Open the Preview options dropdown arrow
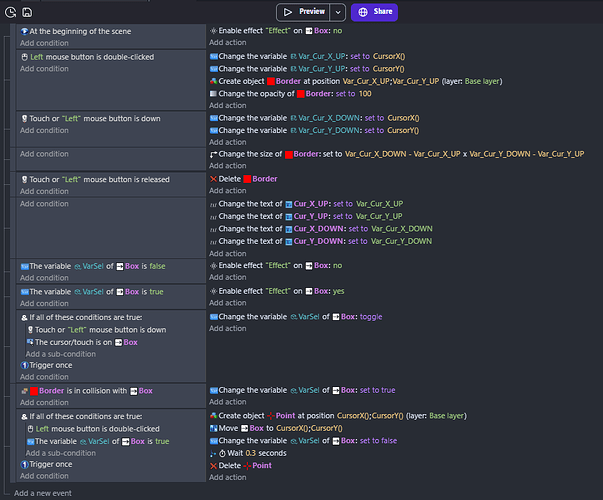603x500 pixels. 338,12
